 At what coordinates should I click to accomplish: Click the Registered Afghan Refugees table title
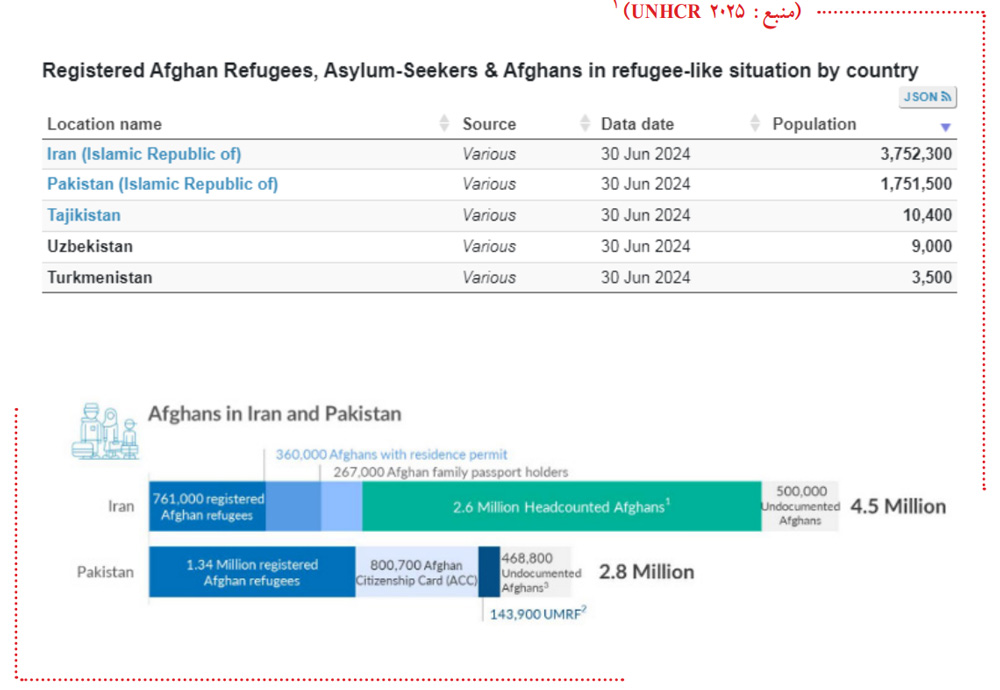pyautogui.click(x=480, y=70)
